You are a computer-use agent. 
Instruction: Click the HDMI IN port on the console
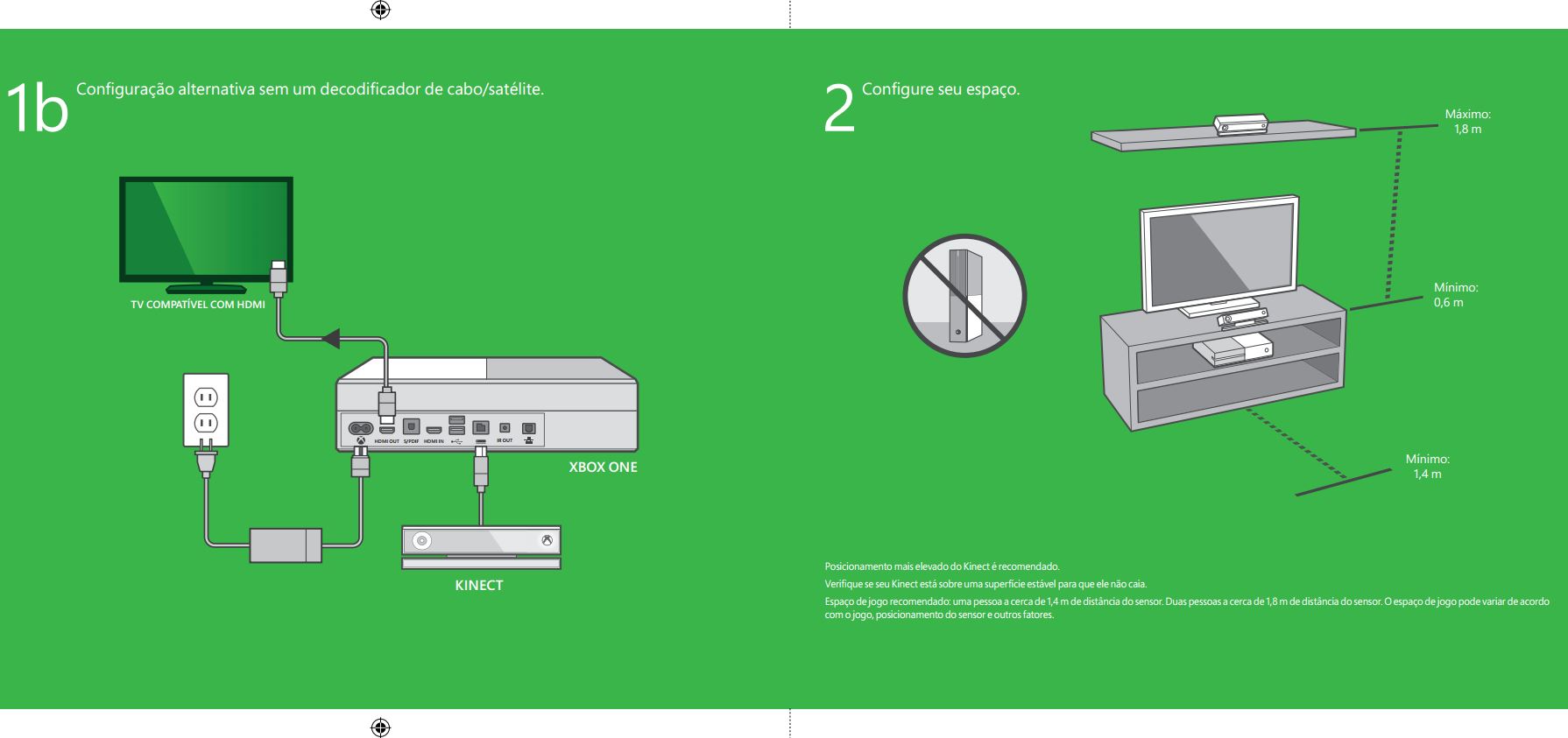pos(434,430)
